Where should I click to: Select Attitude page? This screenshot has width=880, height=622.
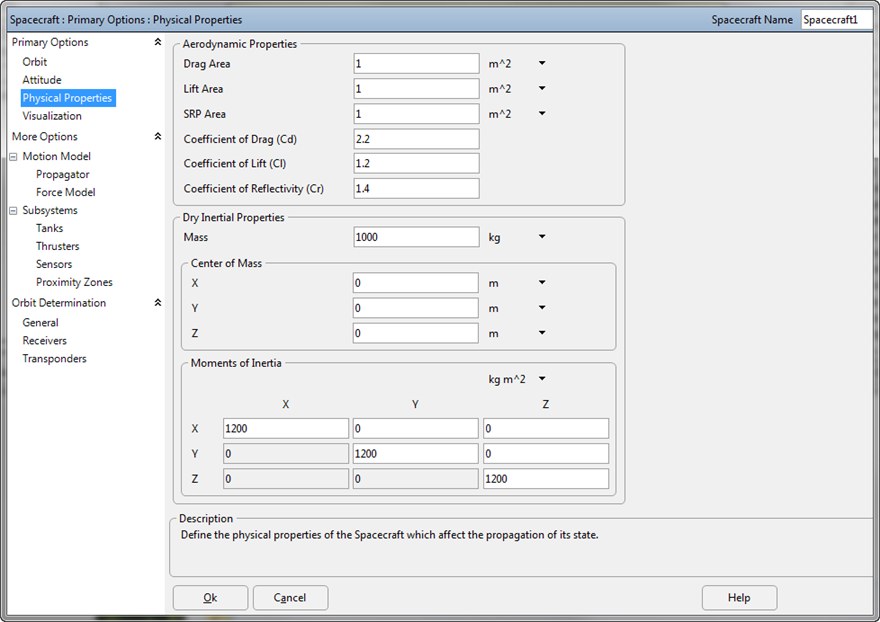pos(42,80)
